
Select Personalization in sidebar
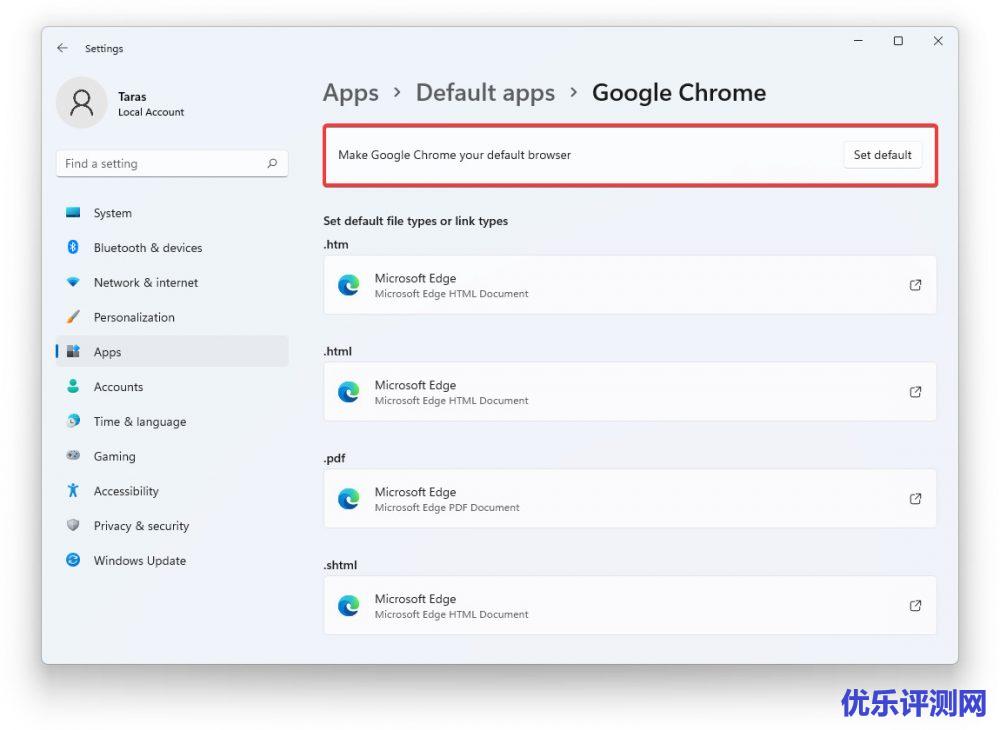click(172, 317)
